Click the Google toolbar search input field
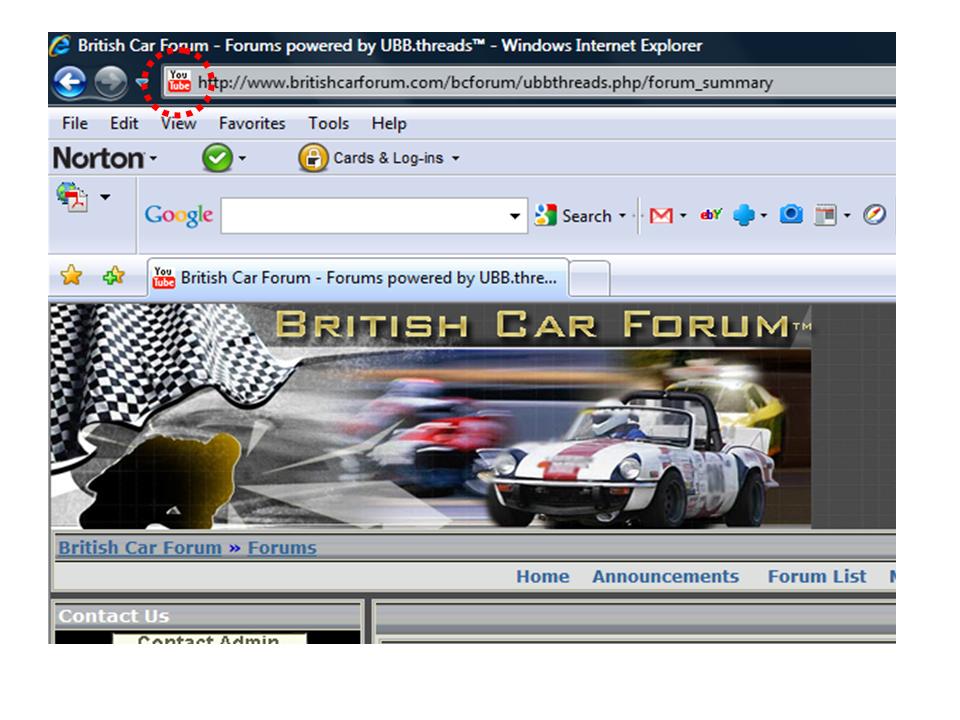 (x=364, y=216)
